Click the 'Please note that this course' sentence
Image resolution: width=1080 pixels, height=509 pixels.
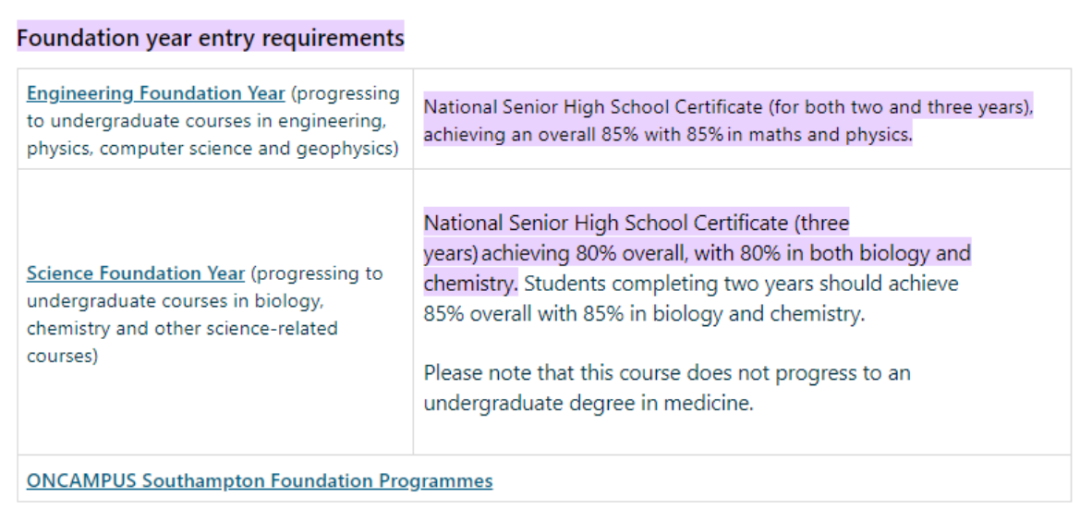[667, 373]
